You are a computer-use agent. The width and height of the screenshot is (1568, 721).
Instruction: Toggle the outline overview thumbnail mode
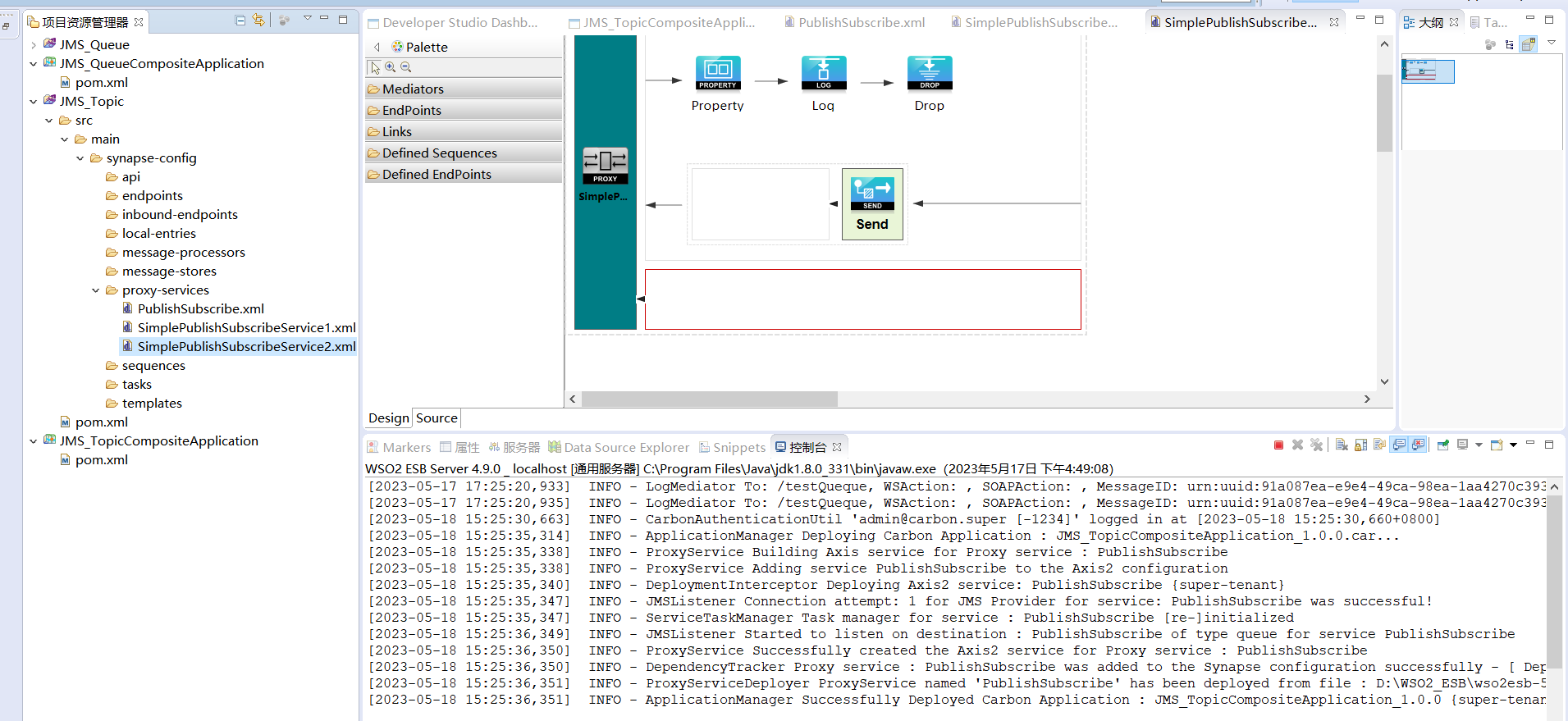(1529, 44)
